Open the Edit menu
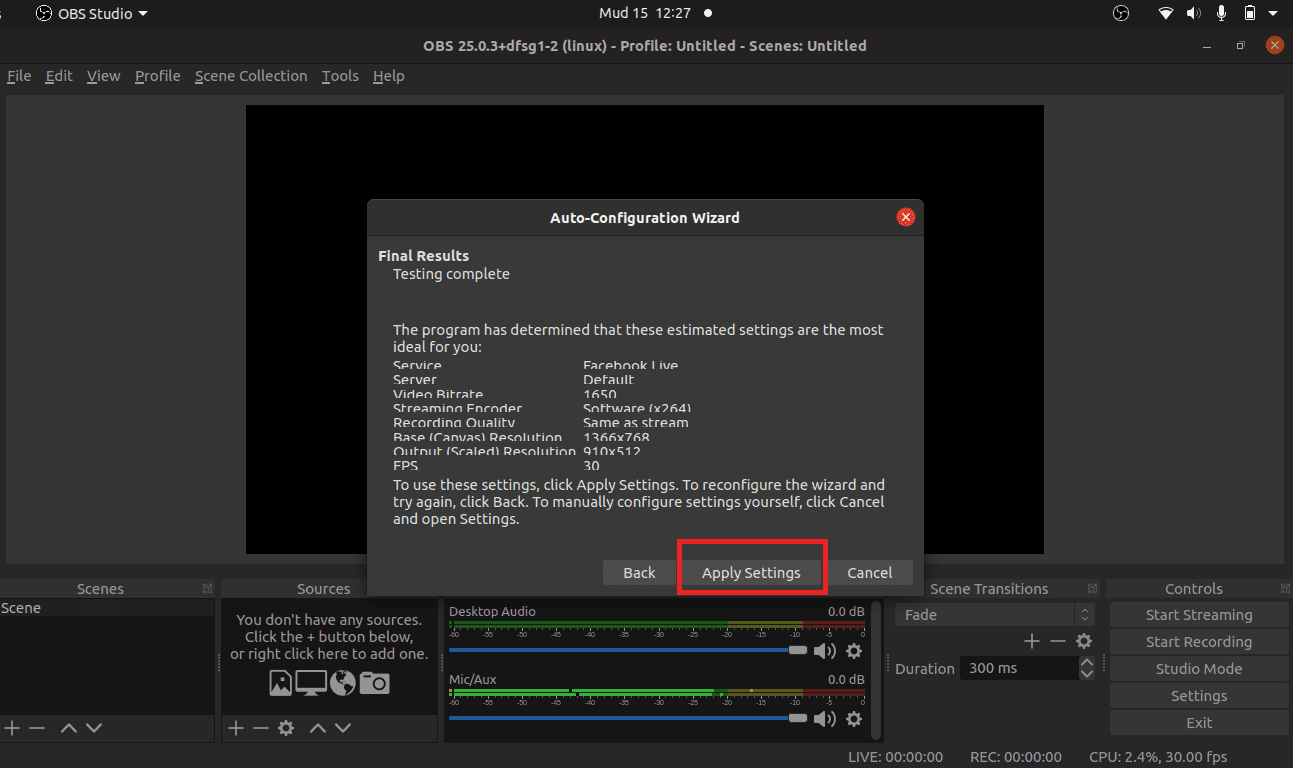 [x=59, y=76]
